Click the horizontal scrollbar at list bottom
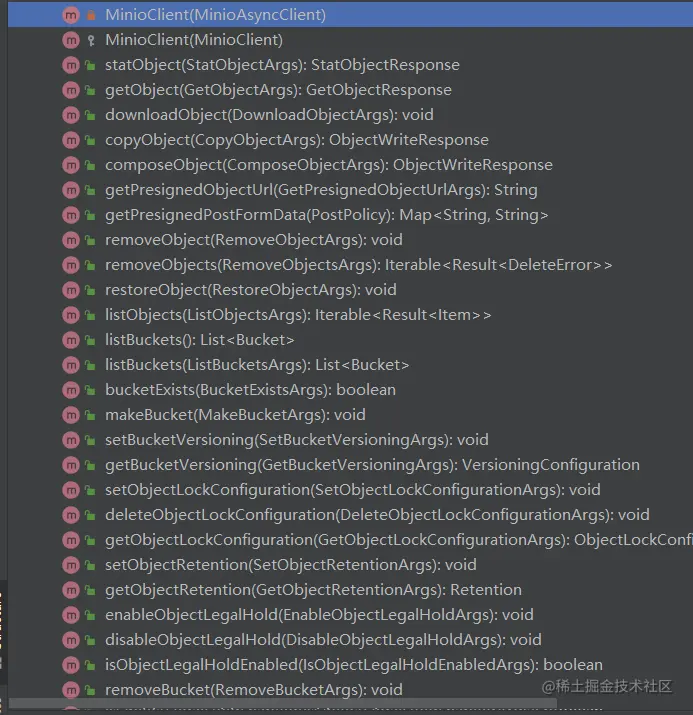 pyautogui.click(x=283, y=703)
